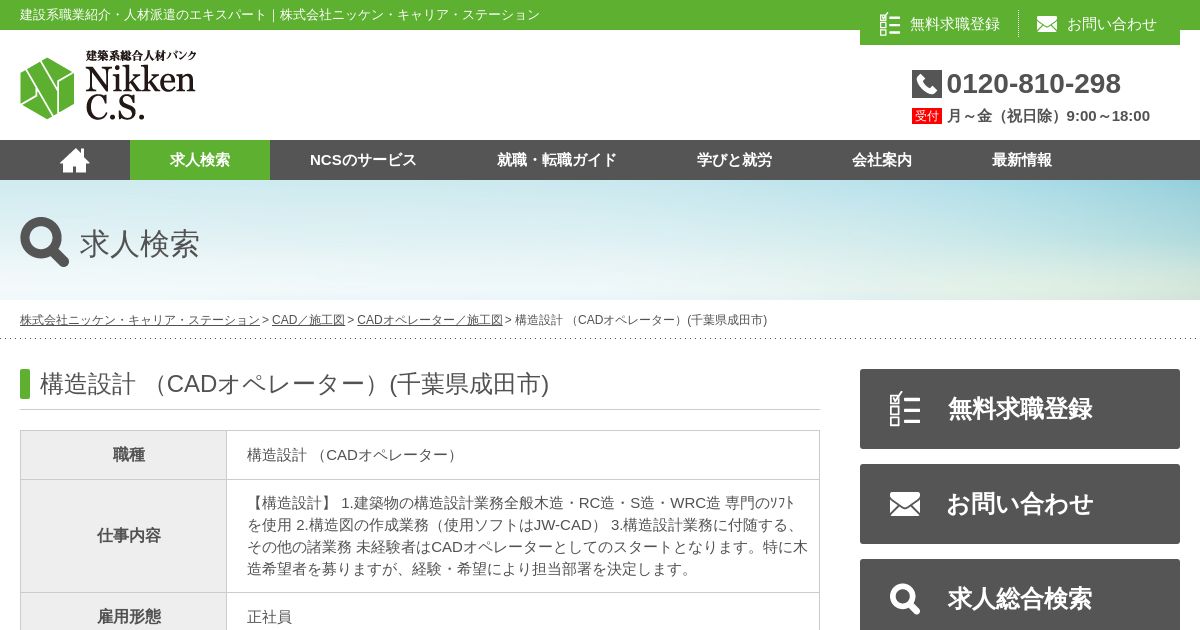Follow breadcrumb link CAD／施工図
1200x630 pixels.
(x=308, y=320)
